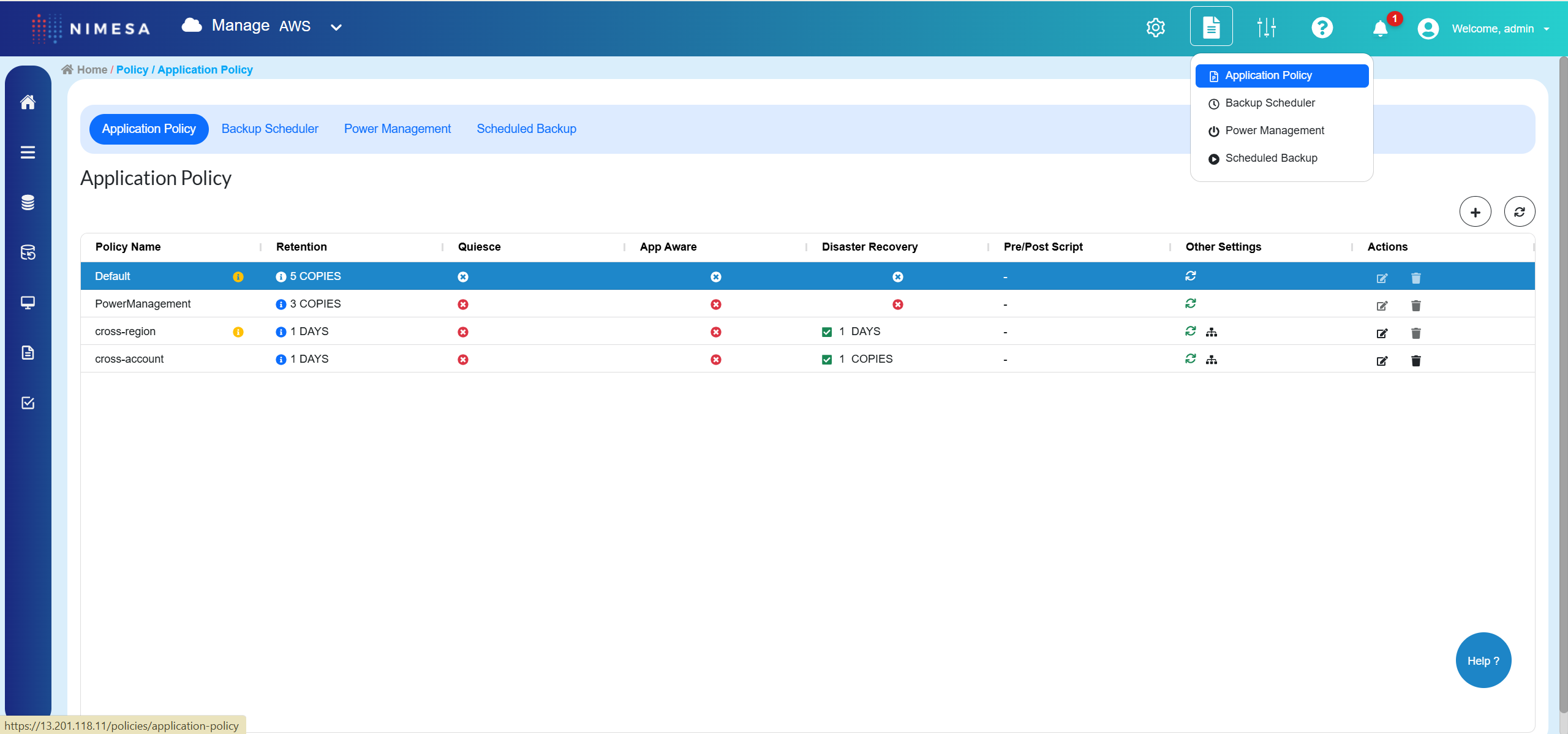The width and height of the screenshot is (1568, 734).
Task: Edit the PowerManagement policy
Action: [1382, 306]
